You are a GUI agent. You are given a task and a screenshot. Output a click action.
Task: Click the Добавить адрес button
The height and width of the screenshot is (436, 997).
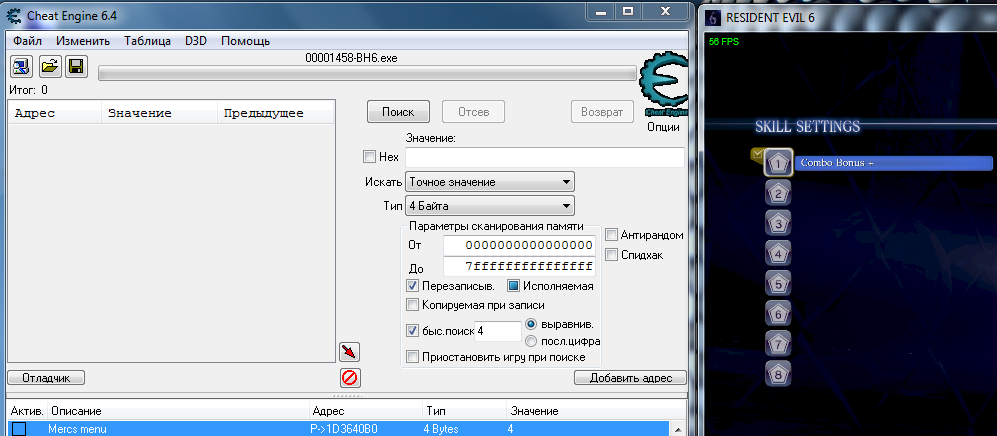tap(631, 378)
